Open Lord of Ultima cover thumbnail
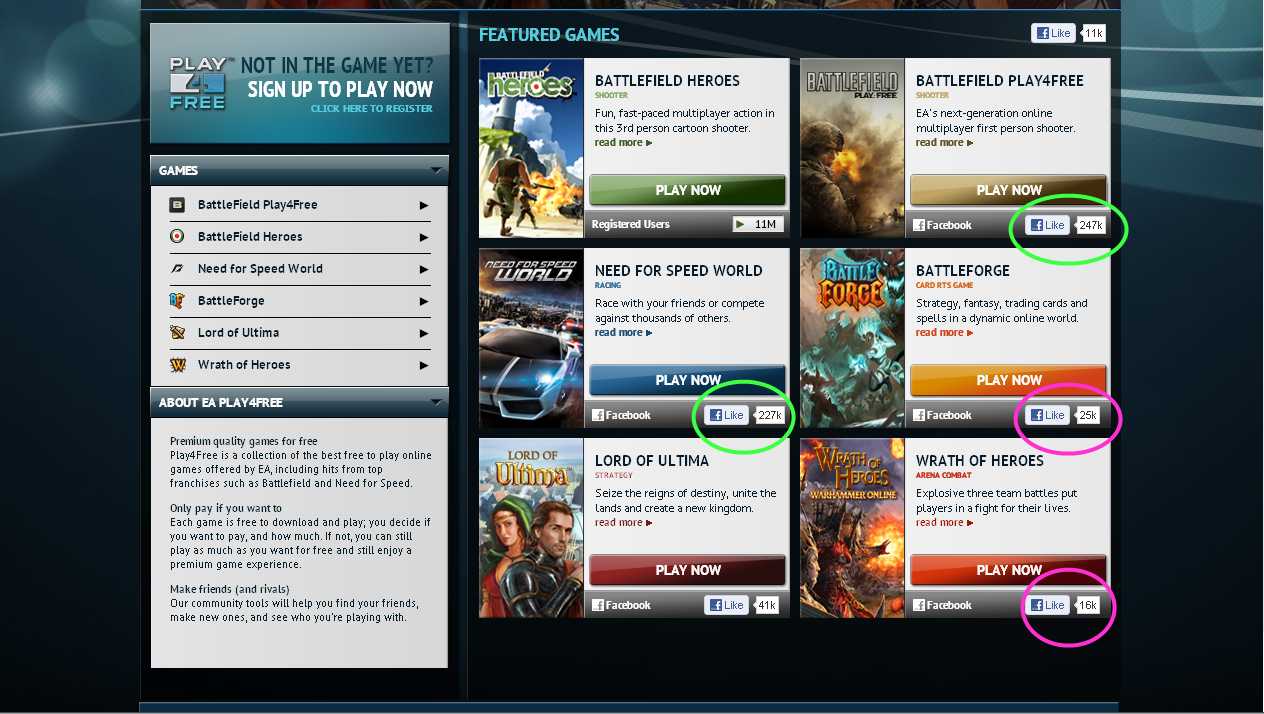 point(531,528)
